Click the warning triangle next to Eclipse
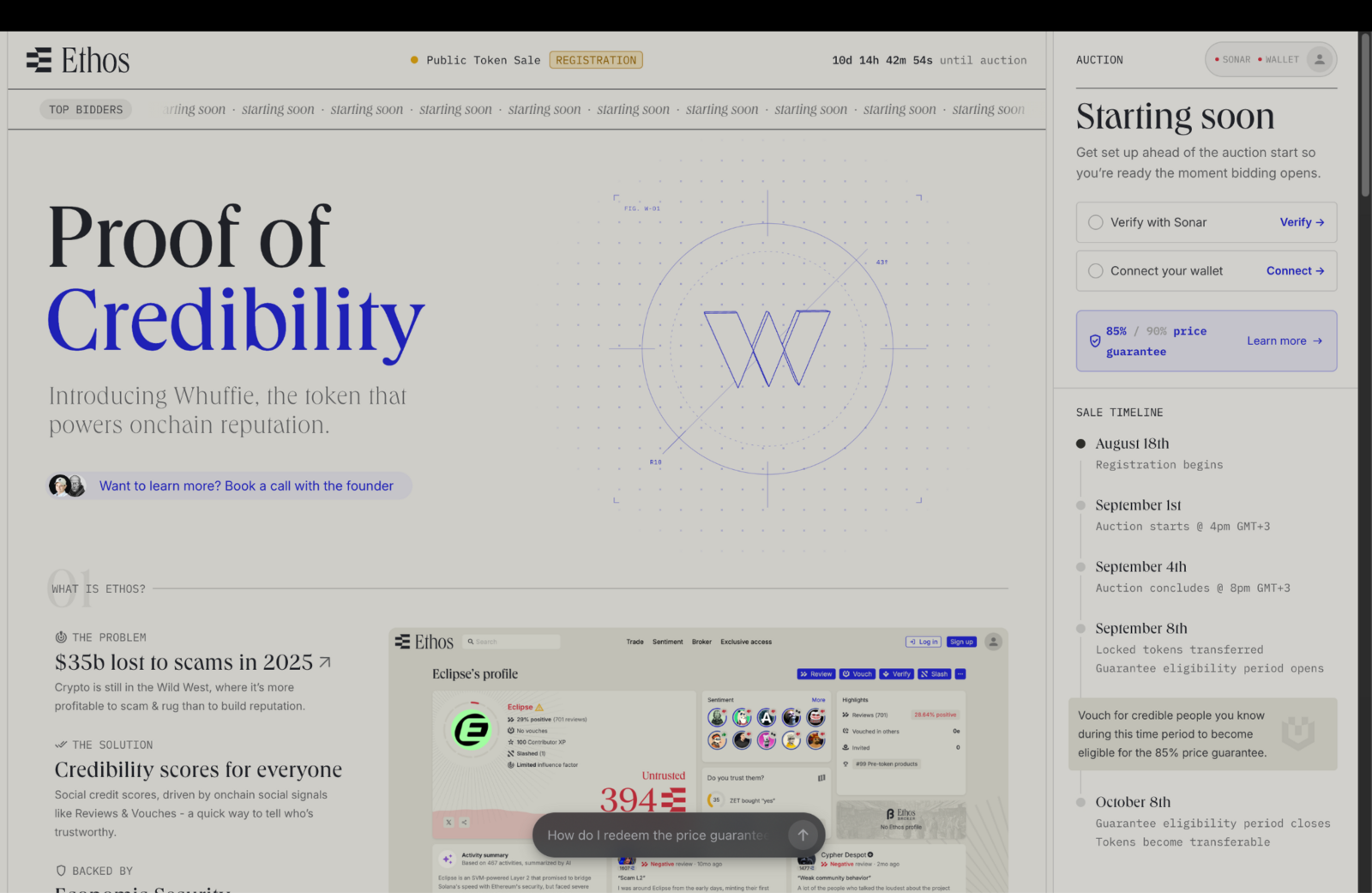Screen dimensions: 1372x893 point(539,708)
